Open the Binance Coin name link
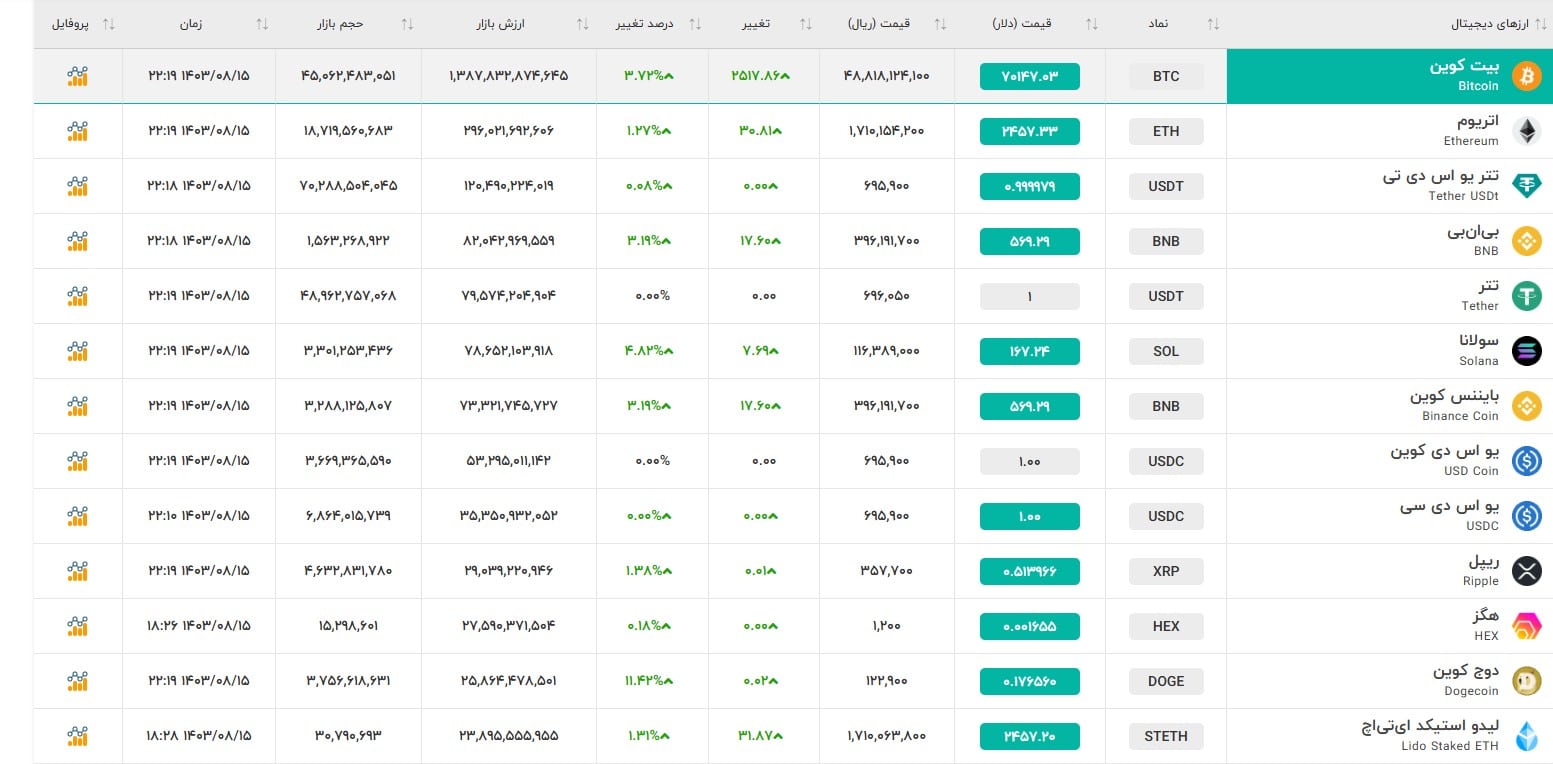This screenshot has height=764, width=1553. tap(1455, 406)
